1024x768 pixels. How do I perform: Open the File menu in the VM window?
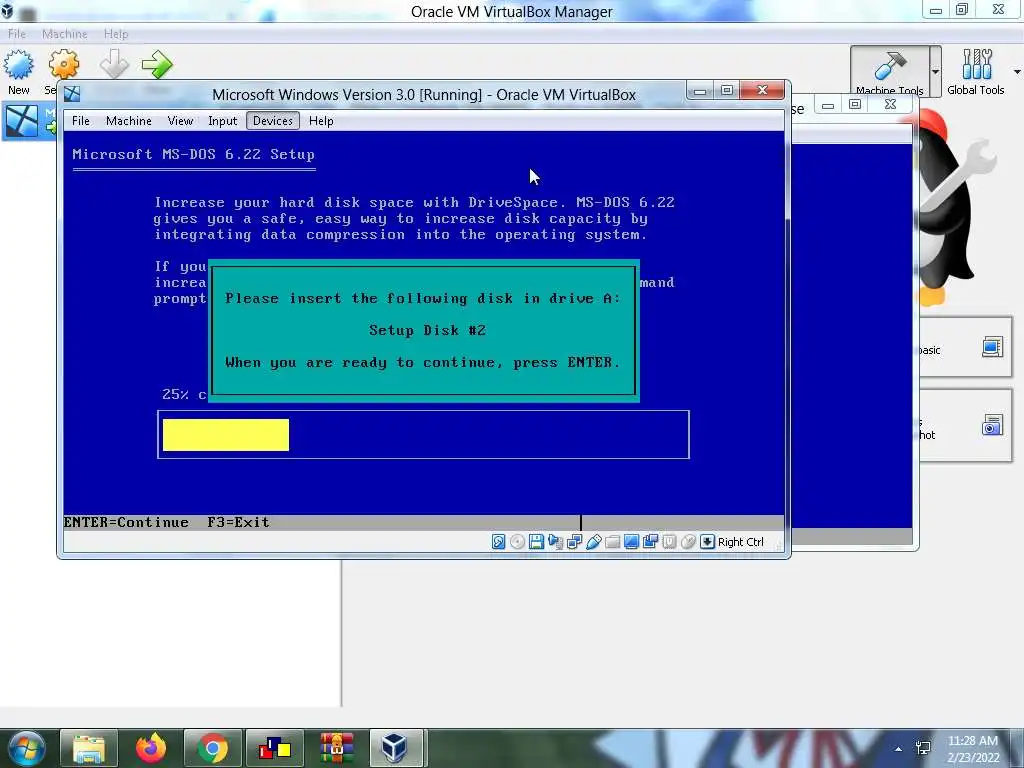pos(81,121)
